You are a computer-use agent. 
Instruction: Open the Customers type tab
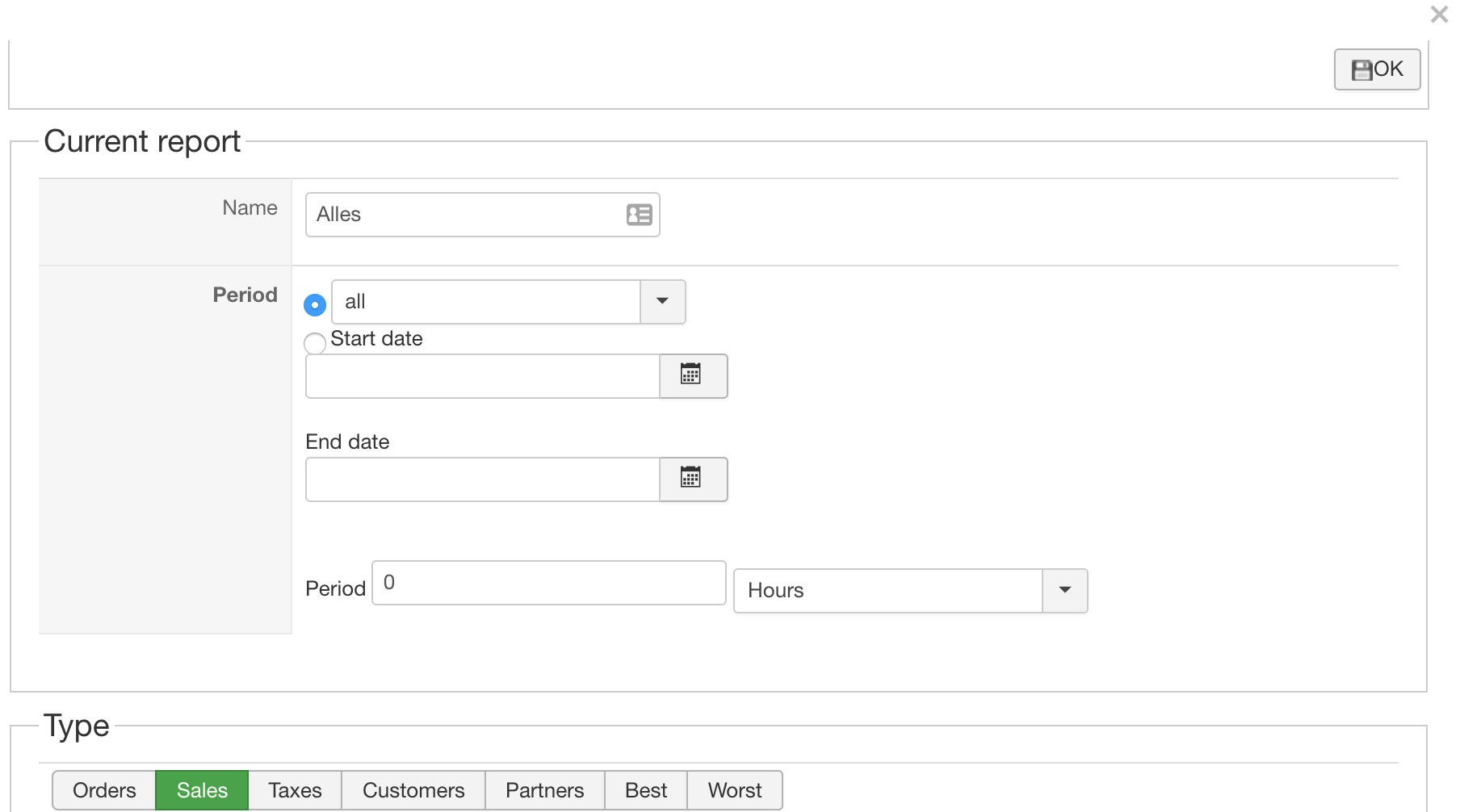[413, 790]
